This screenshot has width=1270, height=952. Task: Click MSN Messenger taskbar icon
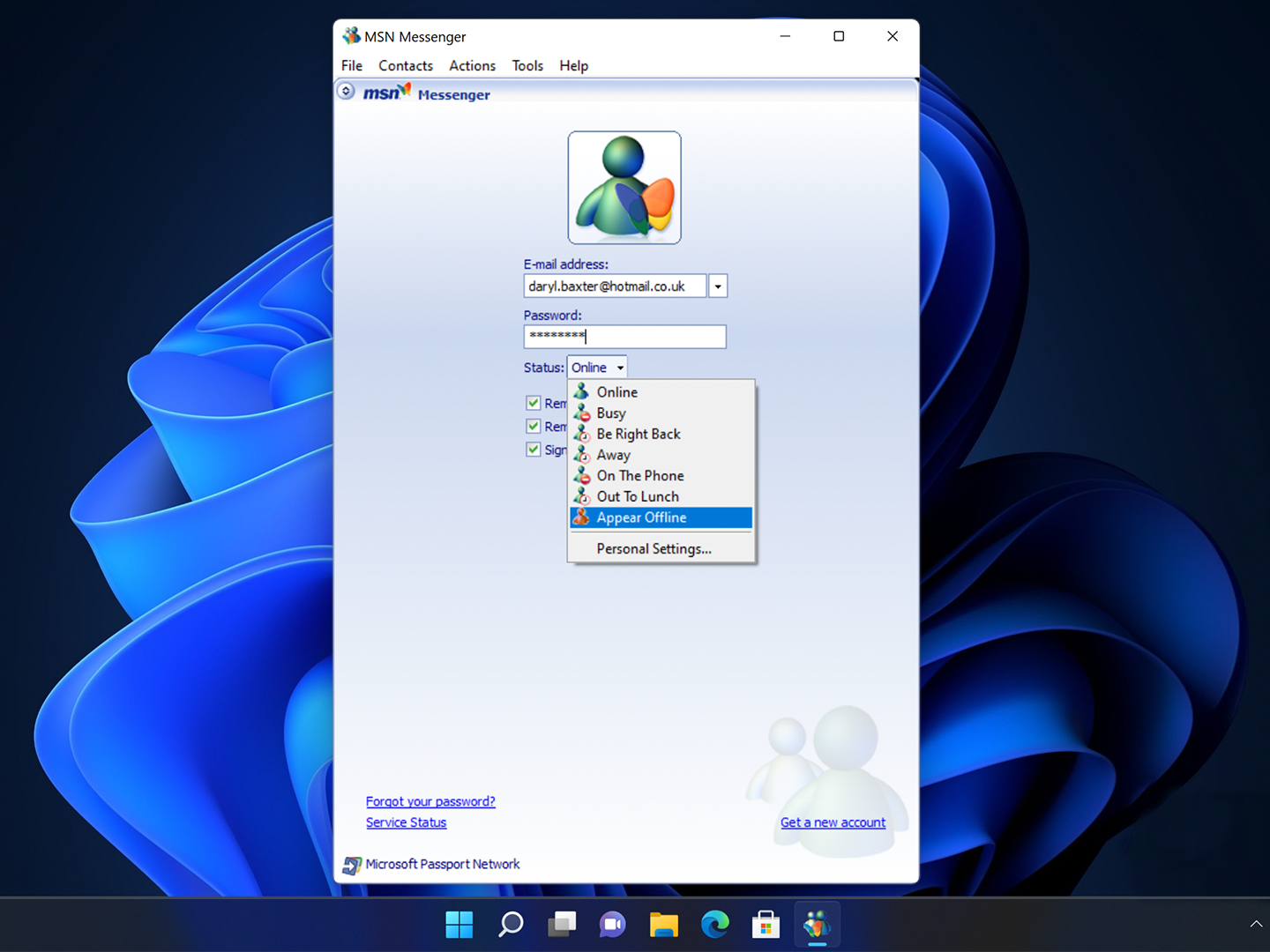(x=817, y=925)
